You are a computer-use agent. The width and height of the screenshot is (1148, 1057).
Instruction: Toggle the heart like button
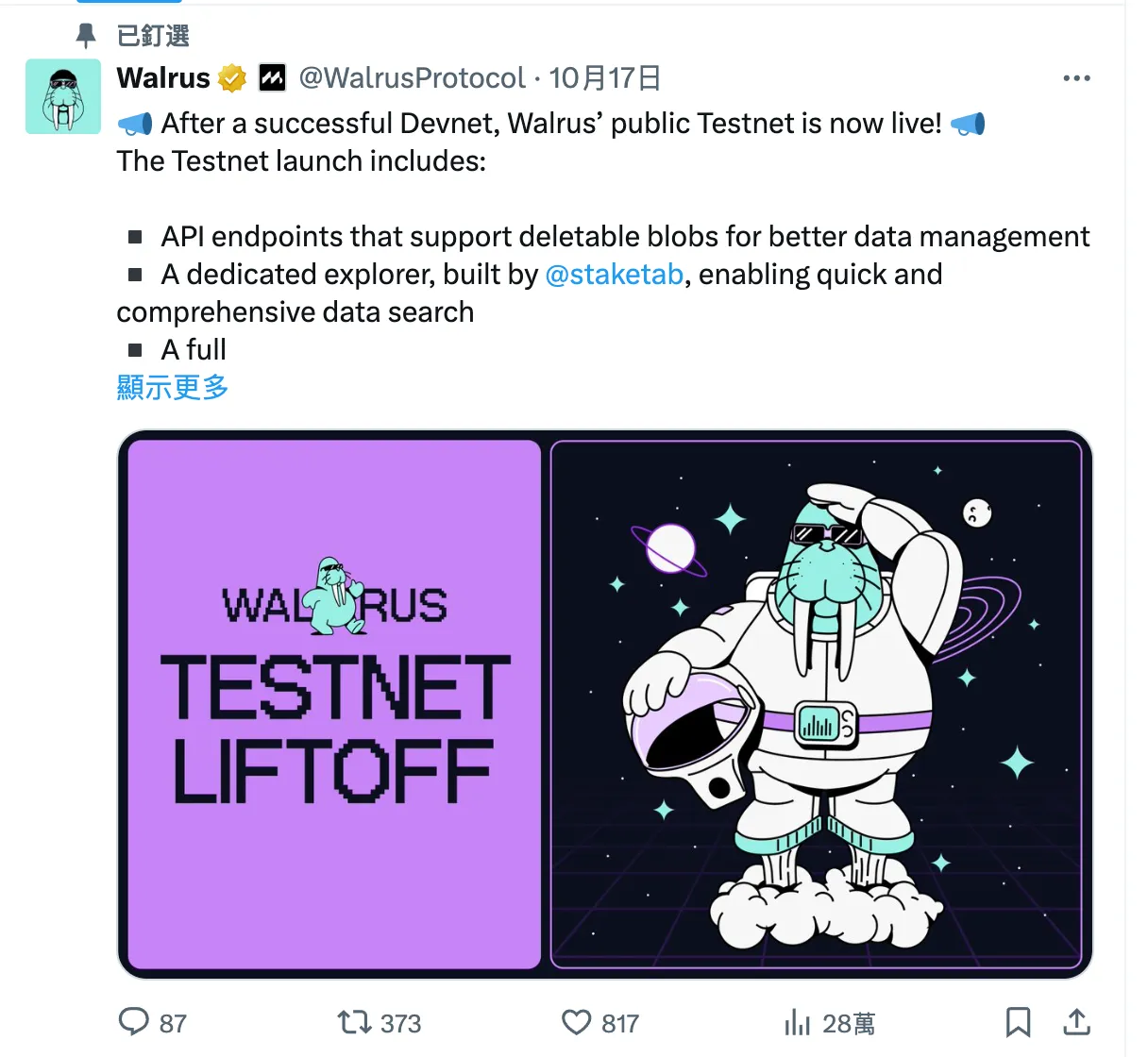tap(576, 1022)
